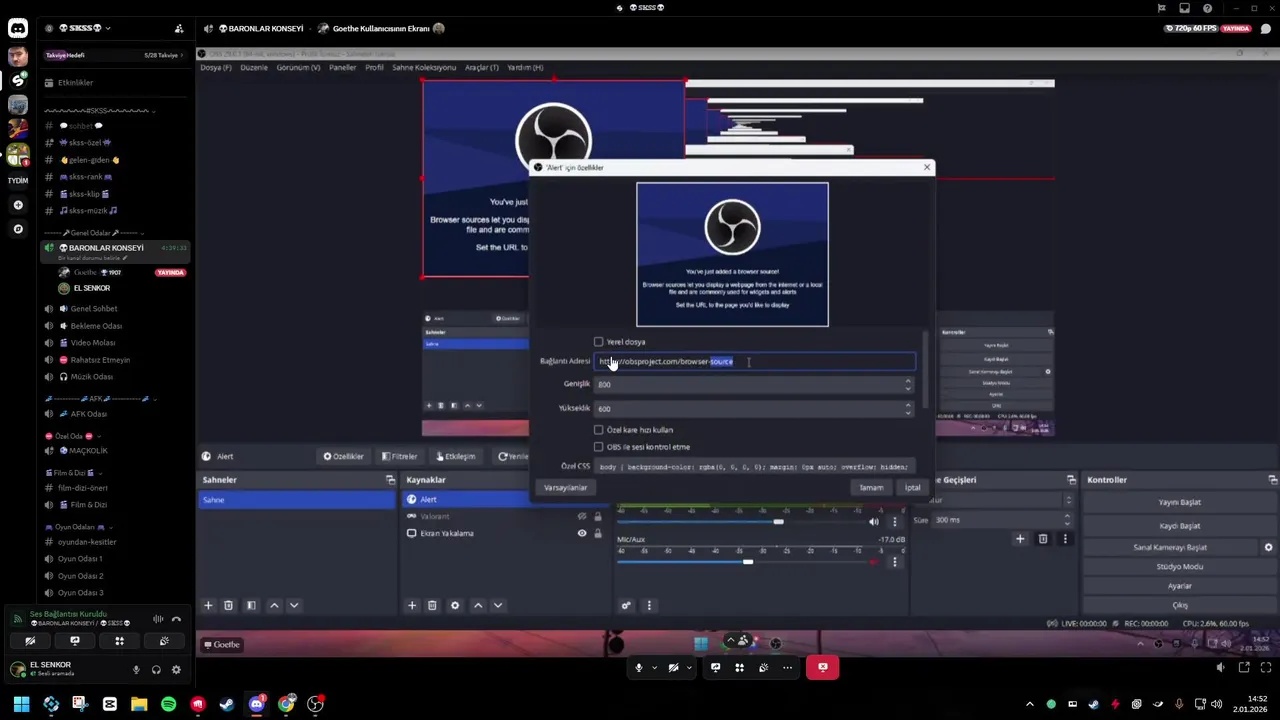This screenshot has height=720, width=1280.
Task: Open Discord inbox icon in title bar
Action: 1184,8
